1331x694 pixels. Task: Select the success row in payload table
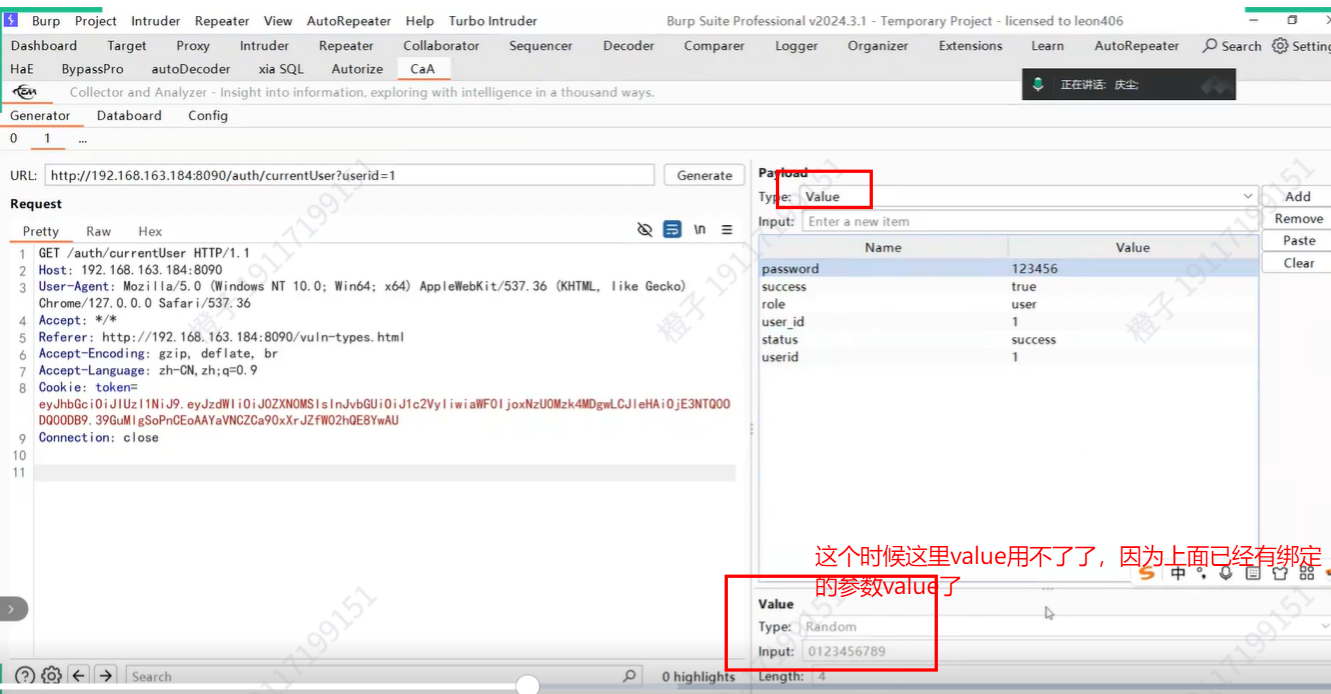coord(1008,286)
